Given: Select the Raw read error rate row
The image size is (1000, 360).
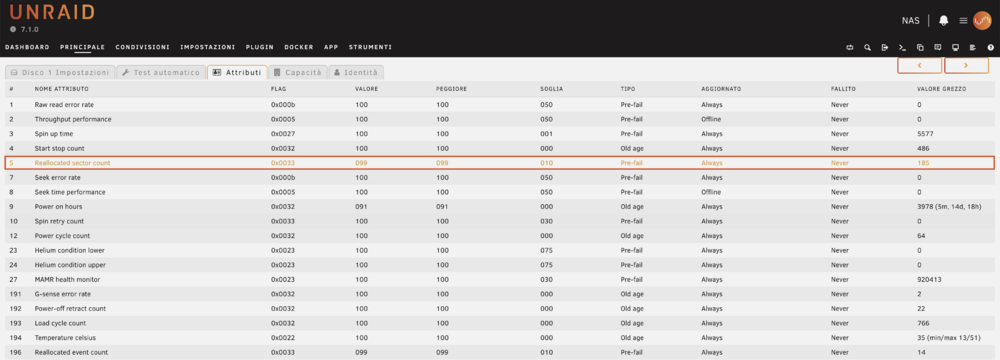Looking at the screenshot, I should coord(500,105).
